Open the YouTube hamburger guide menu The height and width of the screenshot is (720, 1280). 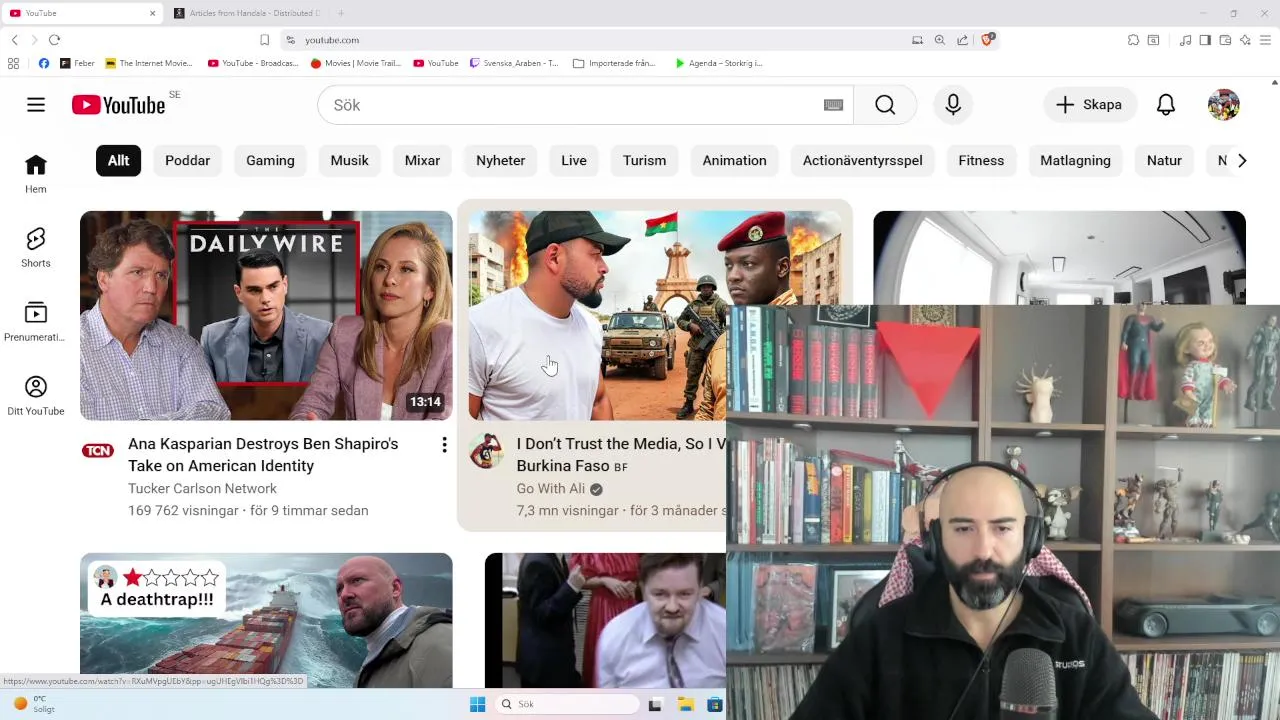tap(36, 105)
